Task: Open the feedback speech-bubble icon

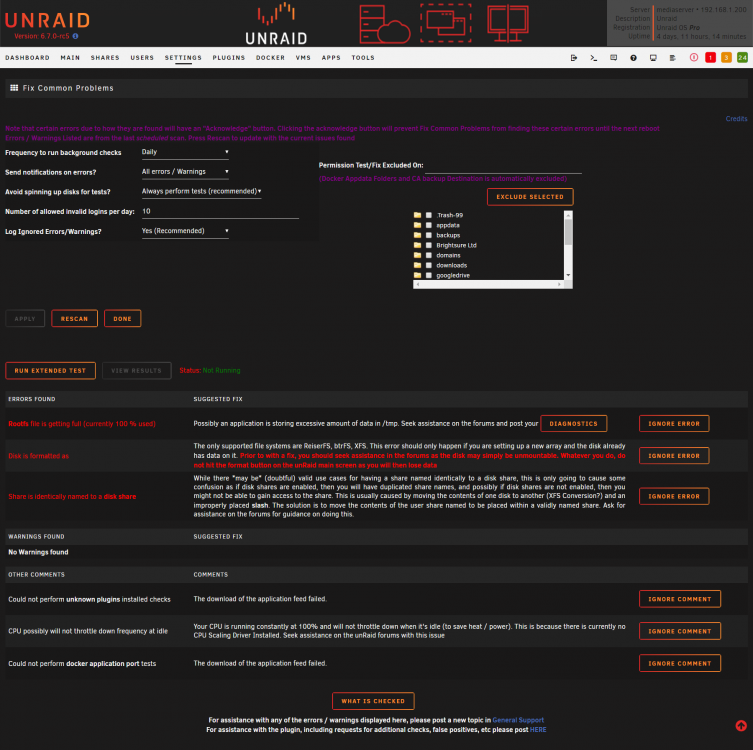Action: pos(613,58)
